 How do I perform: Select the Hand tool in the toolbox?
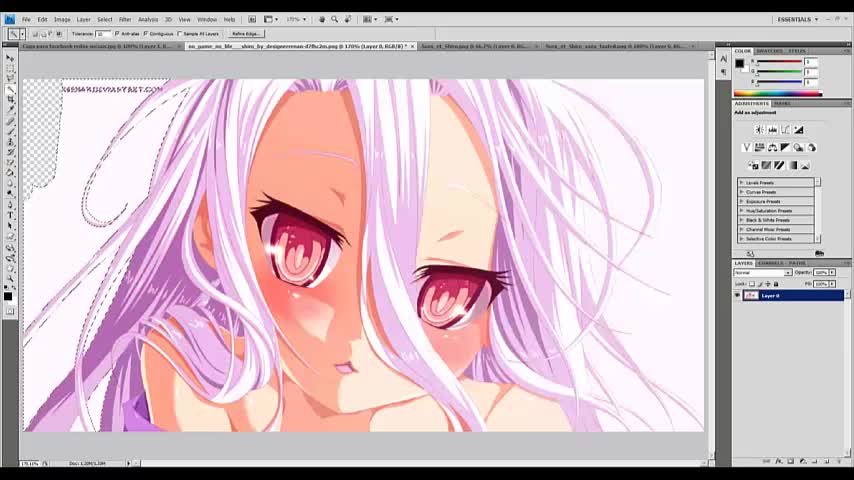pos(10,268)
